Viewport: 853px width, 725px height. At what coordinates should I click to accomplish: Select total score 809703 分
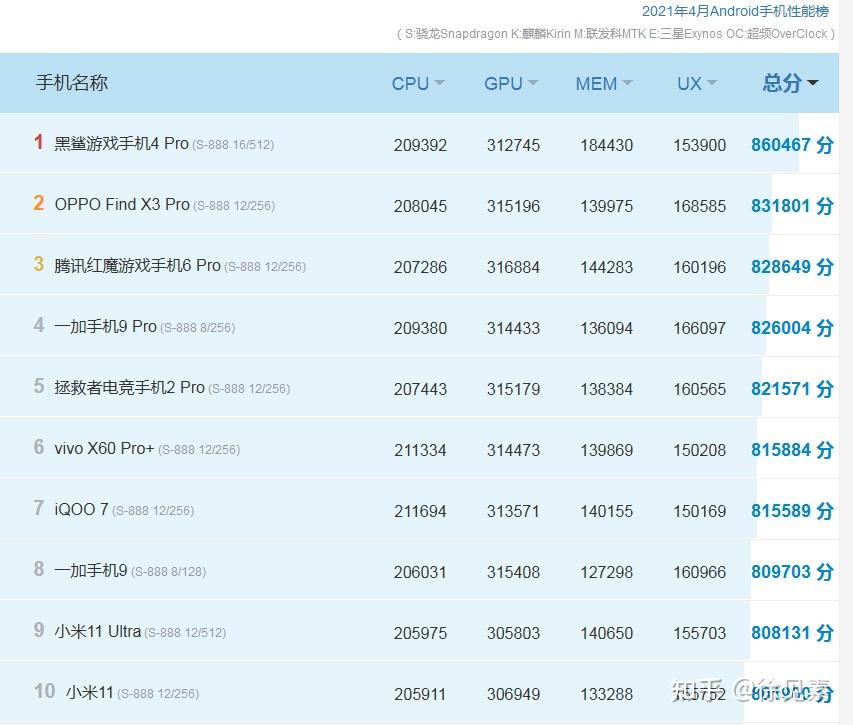[x=792, y=572]
